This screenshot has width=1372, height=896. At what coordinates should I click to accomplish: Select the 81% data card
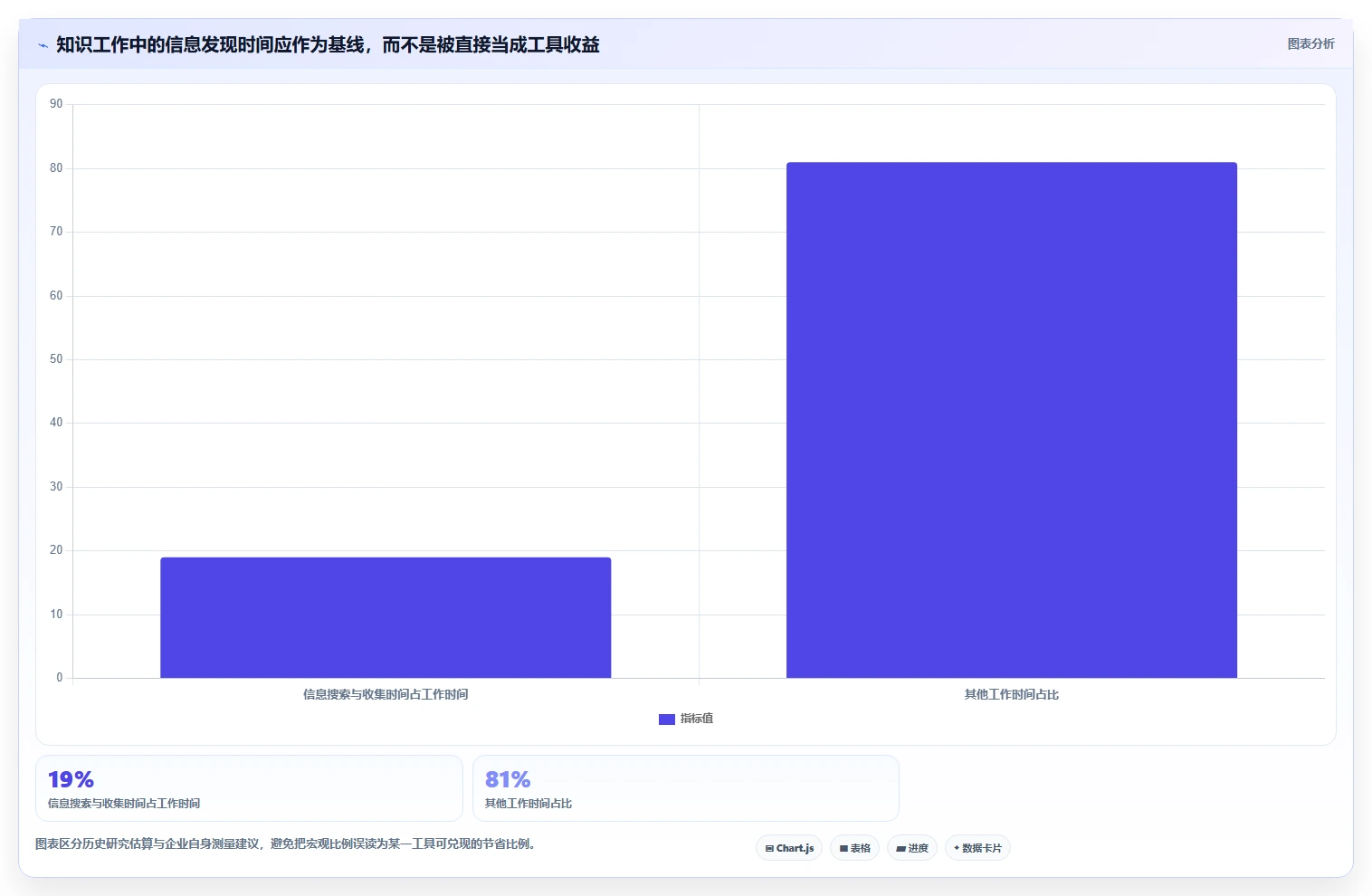tap(686, 788)
